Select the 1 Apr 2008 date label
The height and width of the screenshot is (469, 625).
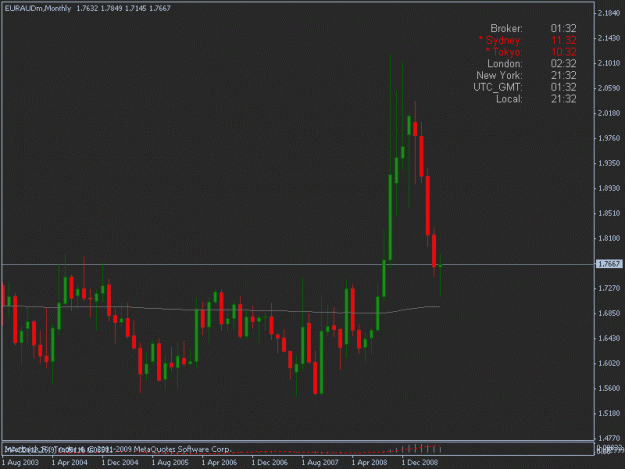369,462
